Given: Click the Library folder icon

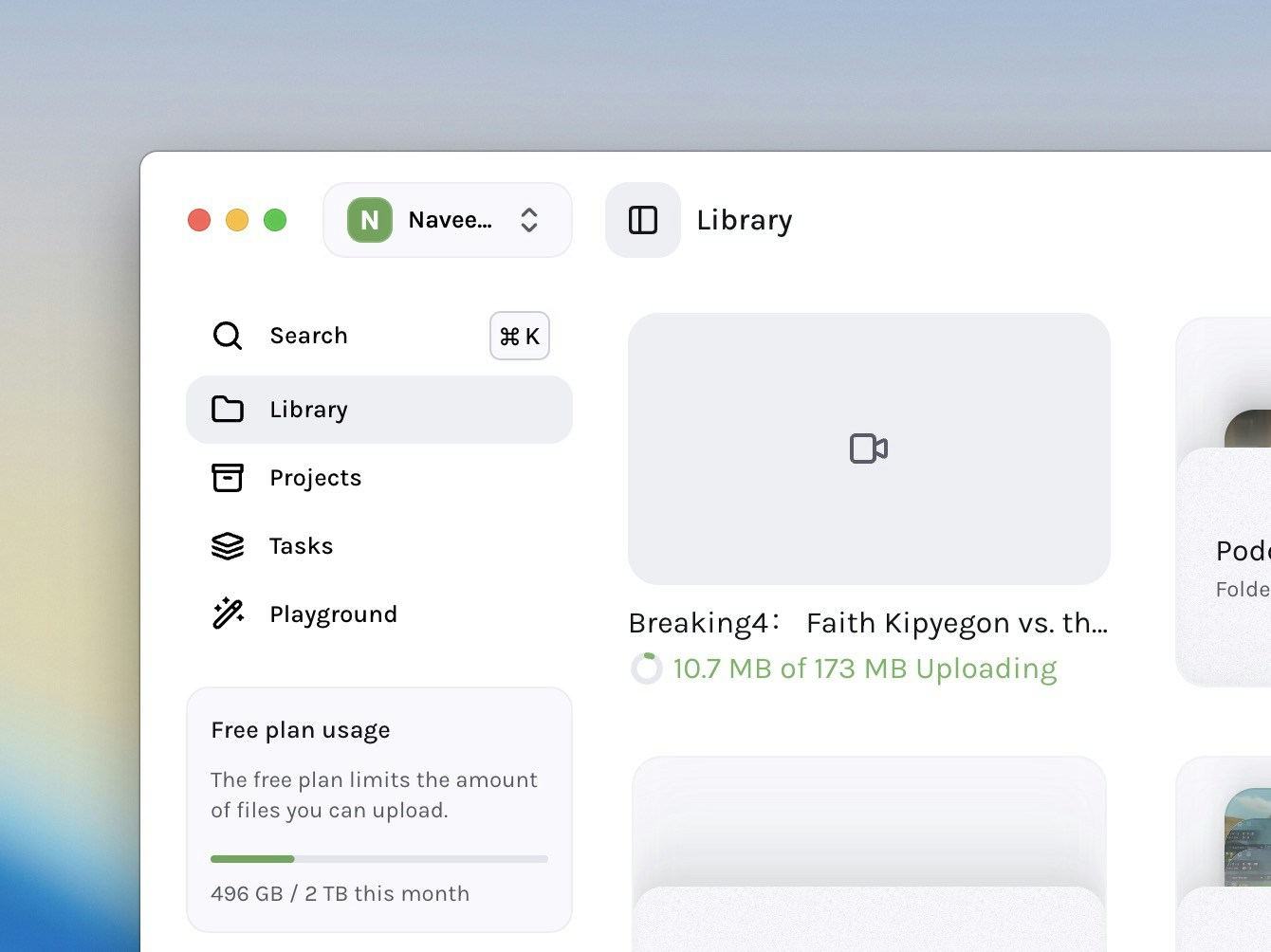Looking at the screenshot, I should click(x=228, y=409).
